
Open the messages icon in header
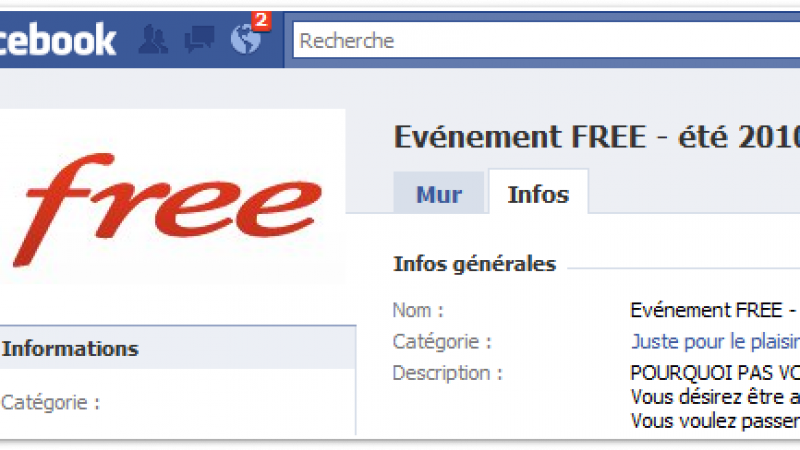199,40
